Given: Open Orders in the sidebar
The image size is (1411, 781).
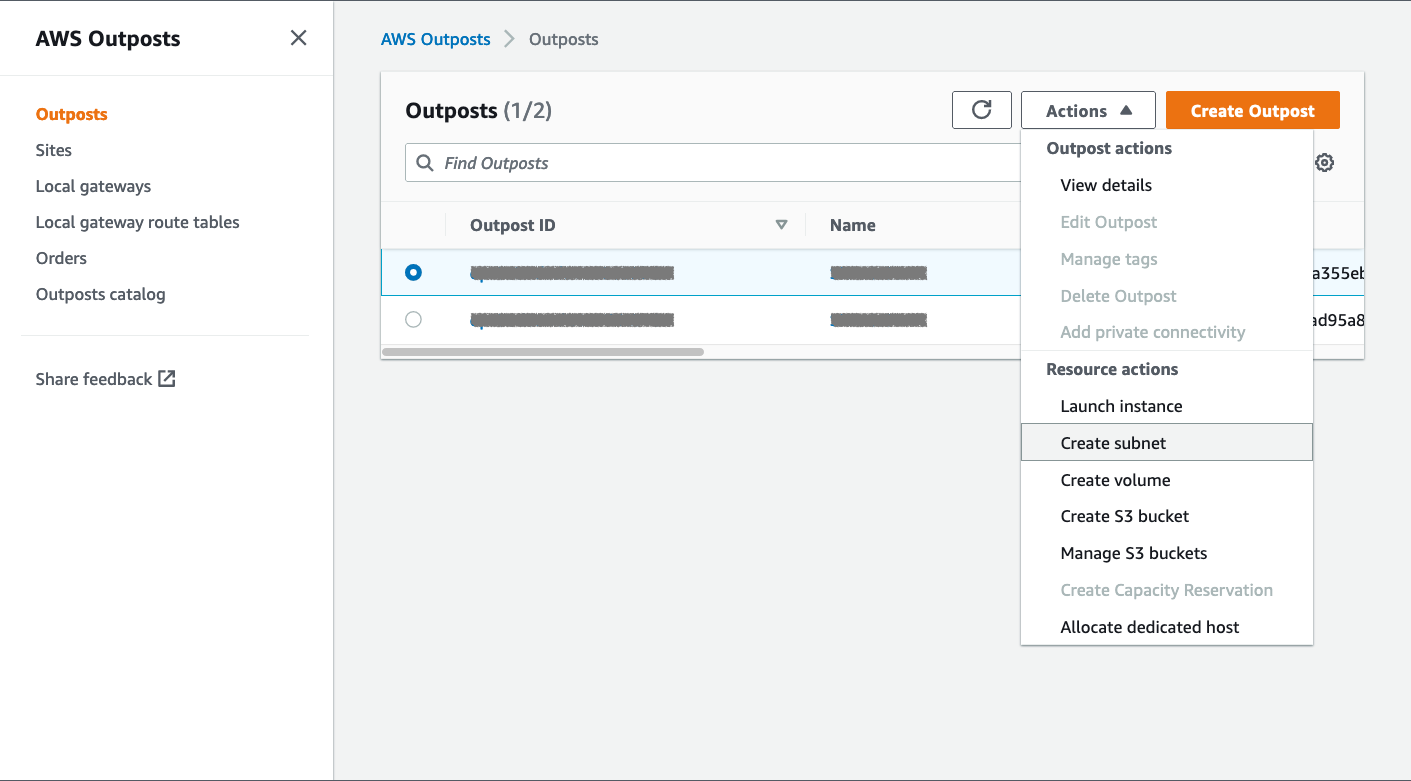Looking at the screenshot, I should click(x=62, y=258).
